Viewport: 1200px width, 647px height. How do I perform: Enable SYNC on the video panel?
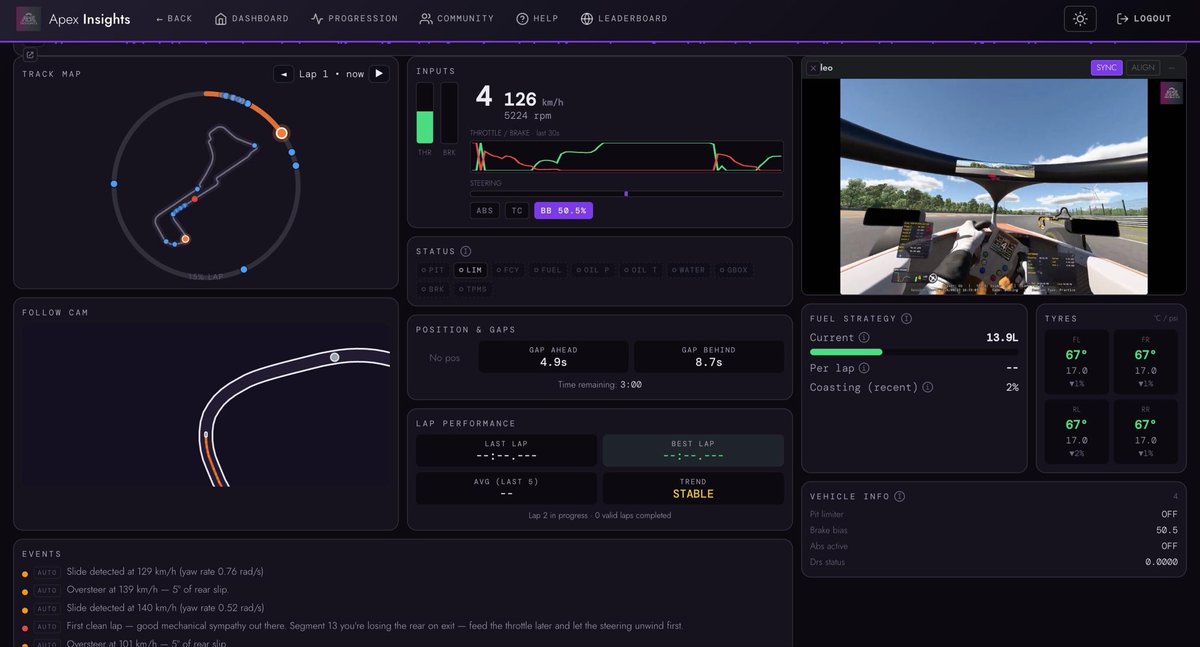(x=1106, y=68)
